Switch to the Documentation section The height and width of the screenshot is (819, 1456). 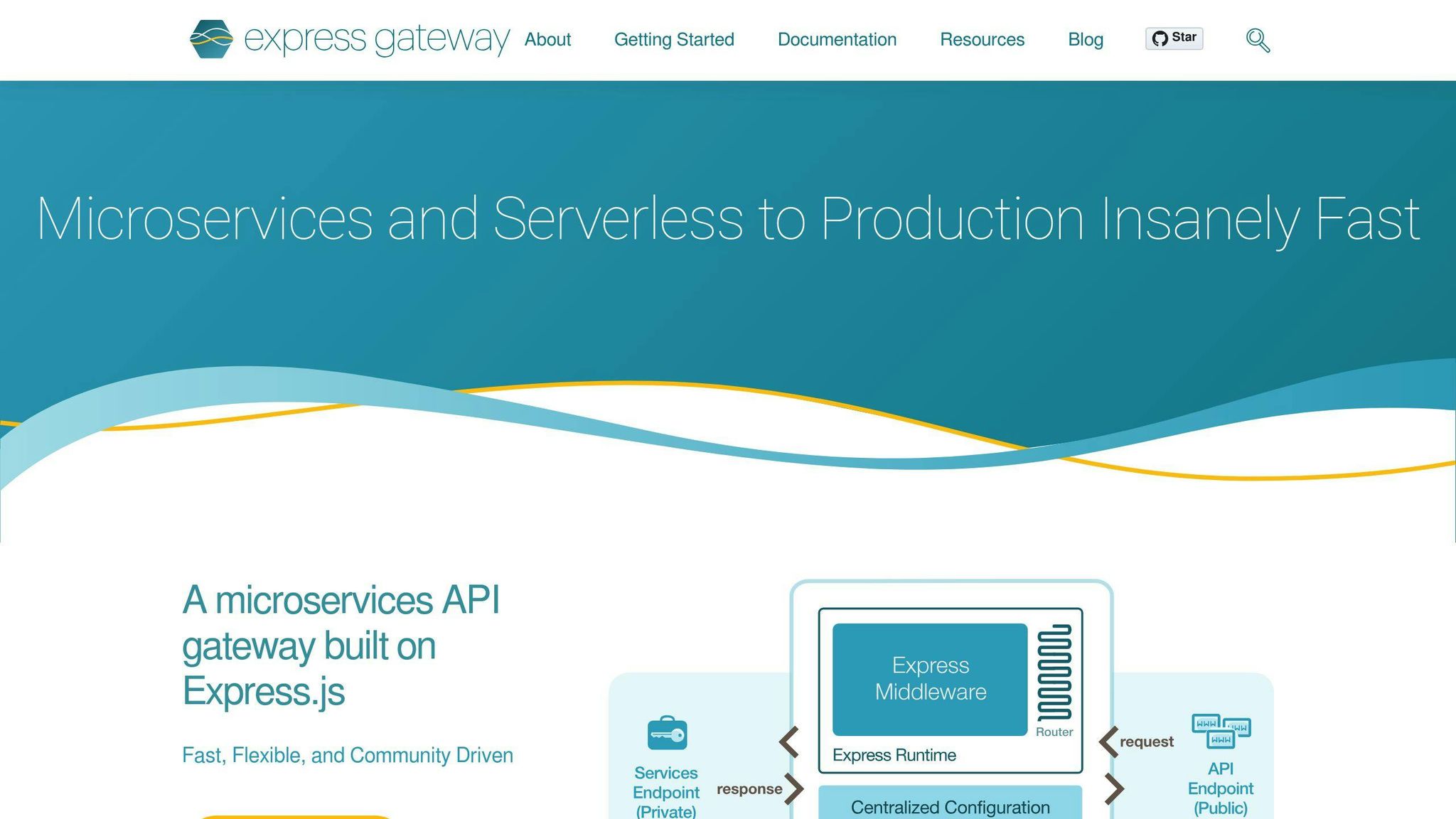point(837,40)
